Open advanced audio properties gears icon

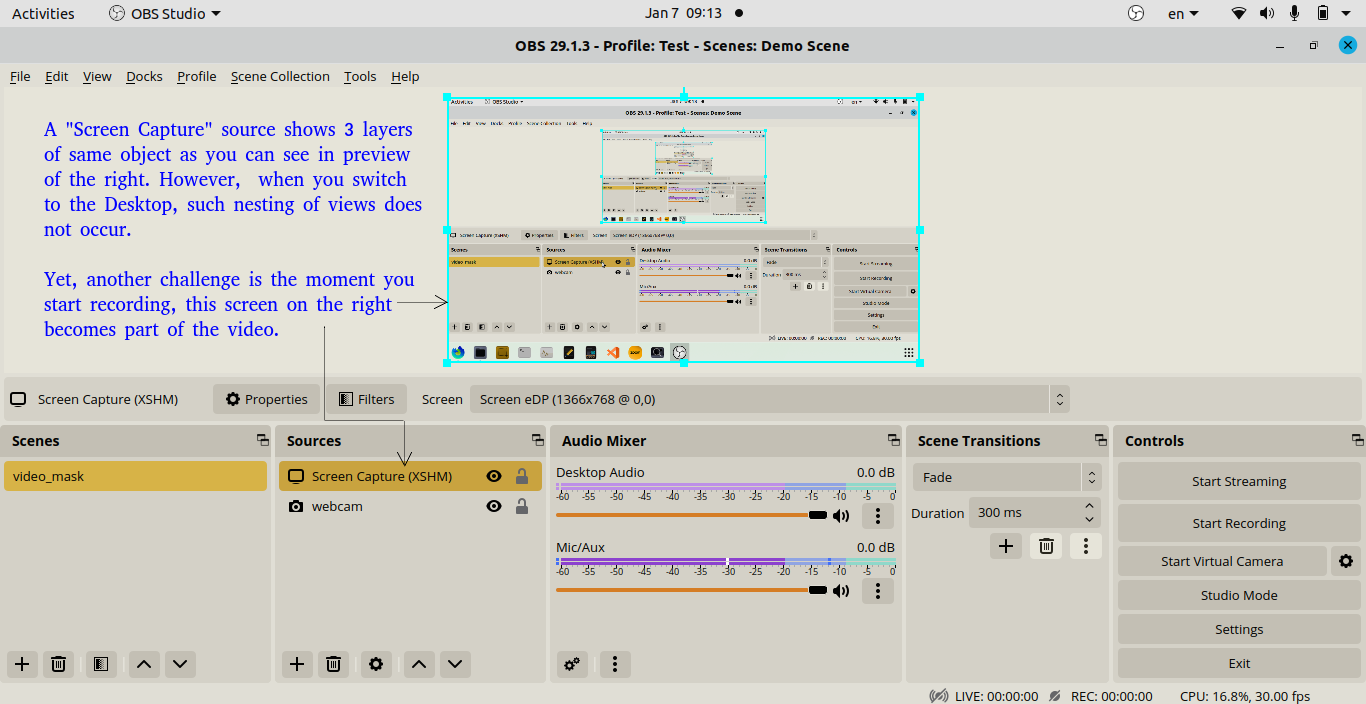point(572,664)
